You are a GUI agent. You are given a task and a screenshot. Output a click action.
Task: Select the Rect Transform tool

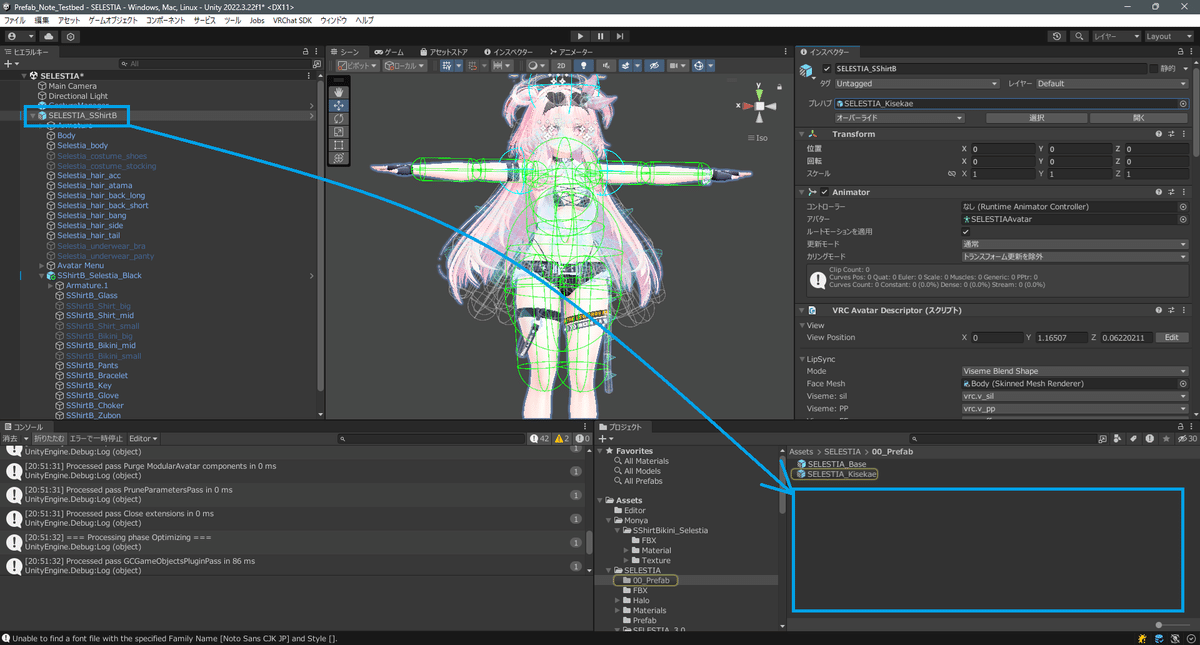(x=339, y=144)
